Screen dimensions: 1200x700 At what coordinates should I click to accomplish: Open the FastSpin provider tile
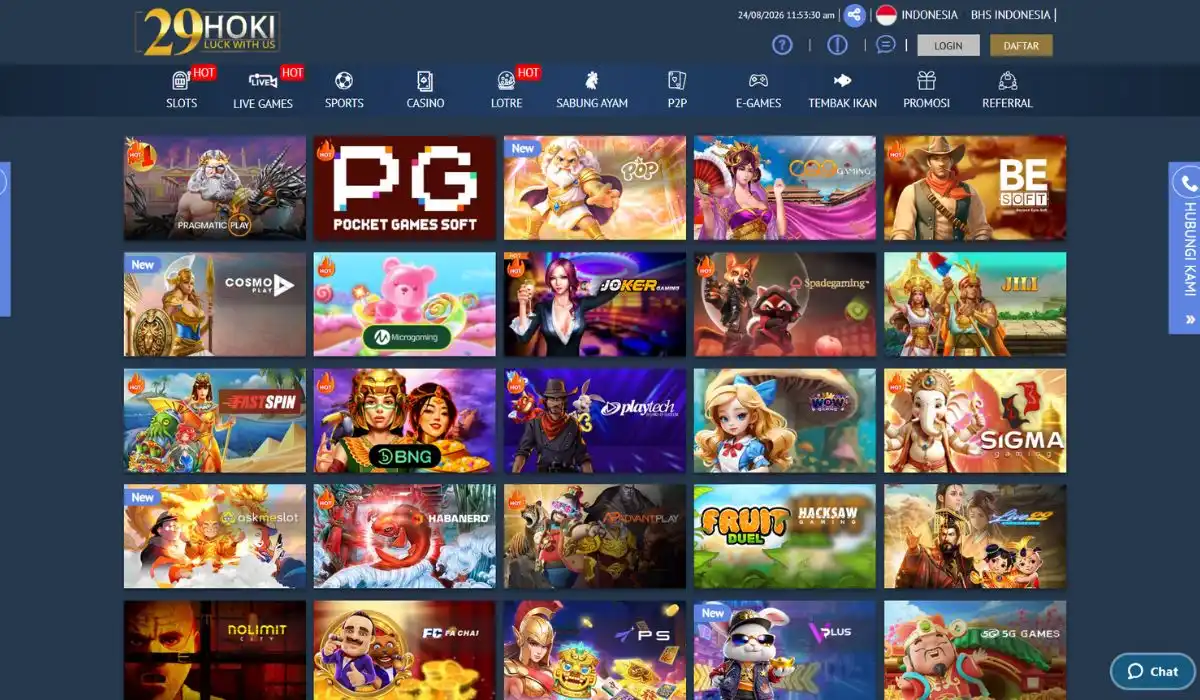click(215, 421)
